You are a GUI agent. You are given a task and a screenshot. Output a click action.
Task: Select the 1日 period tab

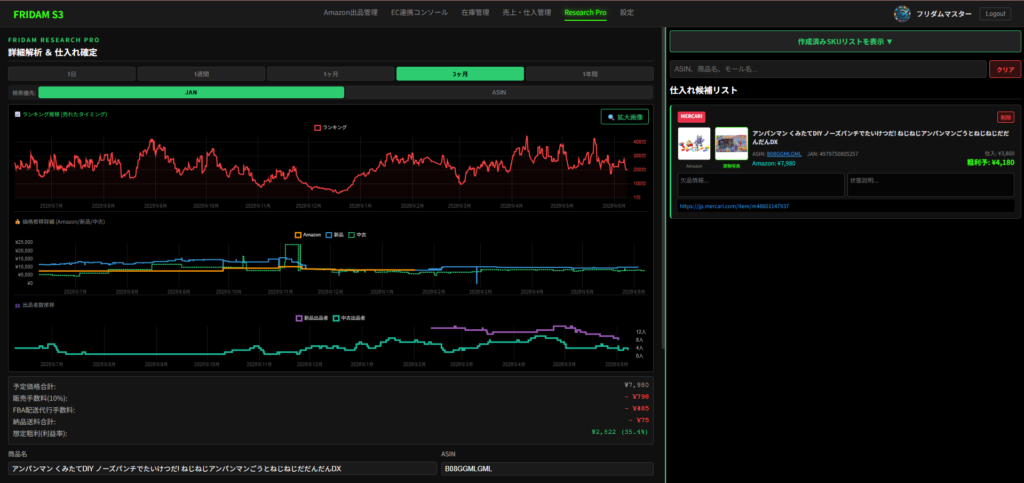pos(71,74)
